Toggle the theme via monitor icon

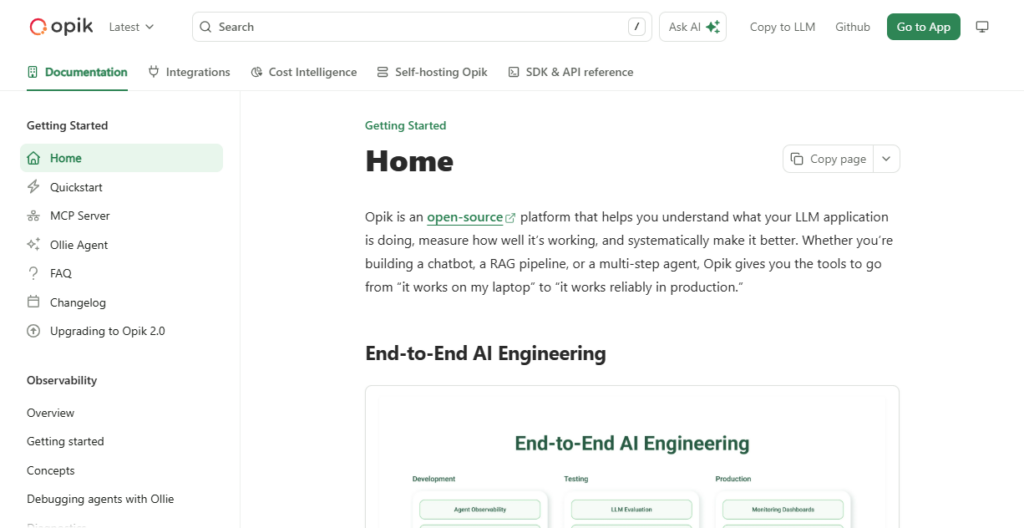click(982, 27)
